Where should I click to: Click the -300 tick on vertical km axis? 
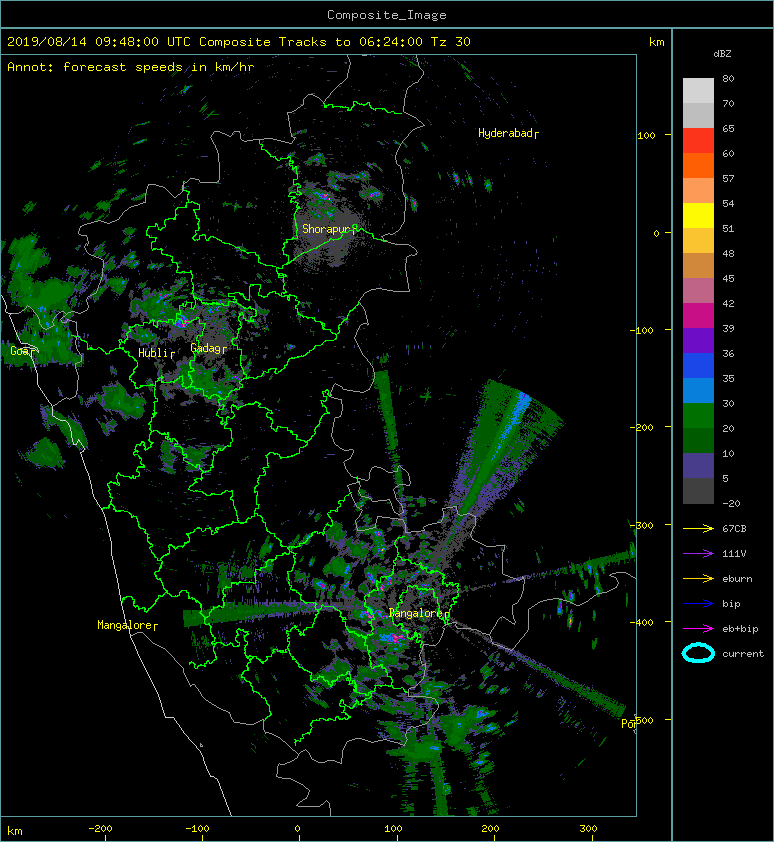(x=641, y=525)
